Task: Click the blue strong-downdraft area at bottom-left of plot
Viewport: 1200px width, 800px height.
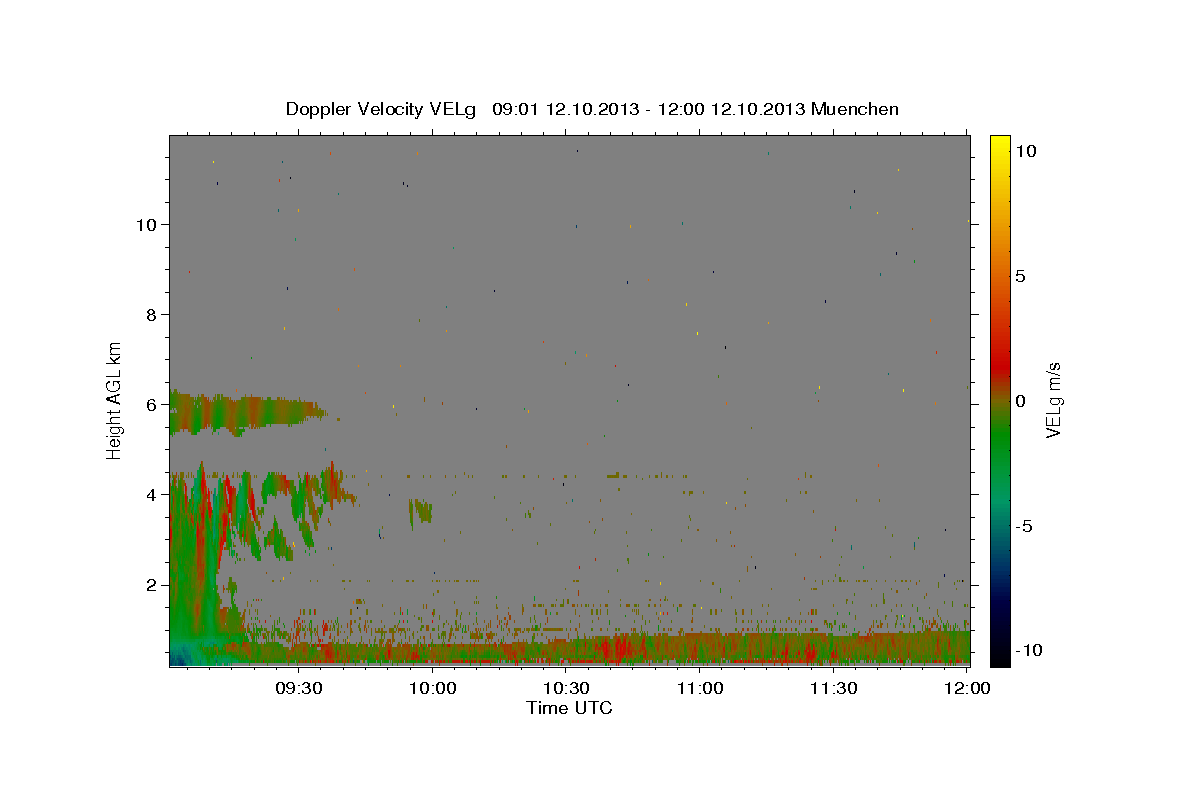Action: click(x=181, y=657)
